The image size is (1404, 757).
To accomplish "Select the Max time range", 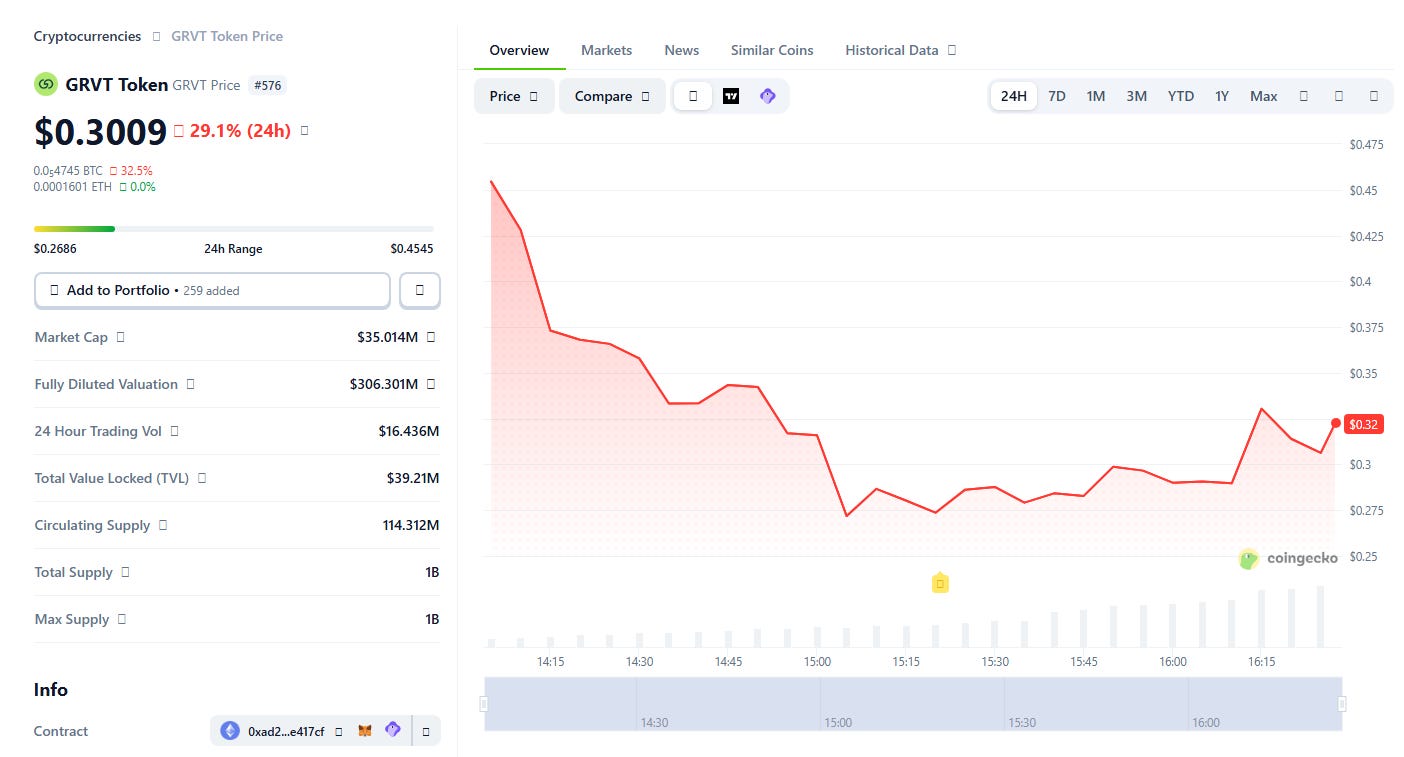I will (1264, 96).
